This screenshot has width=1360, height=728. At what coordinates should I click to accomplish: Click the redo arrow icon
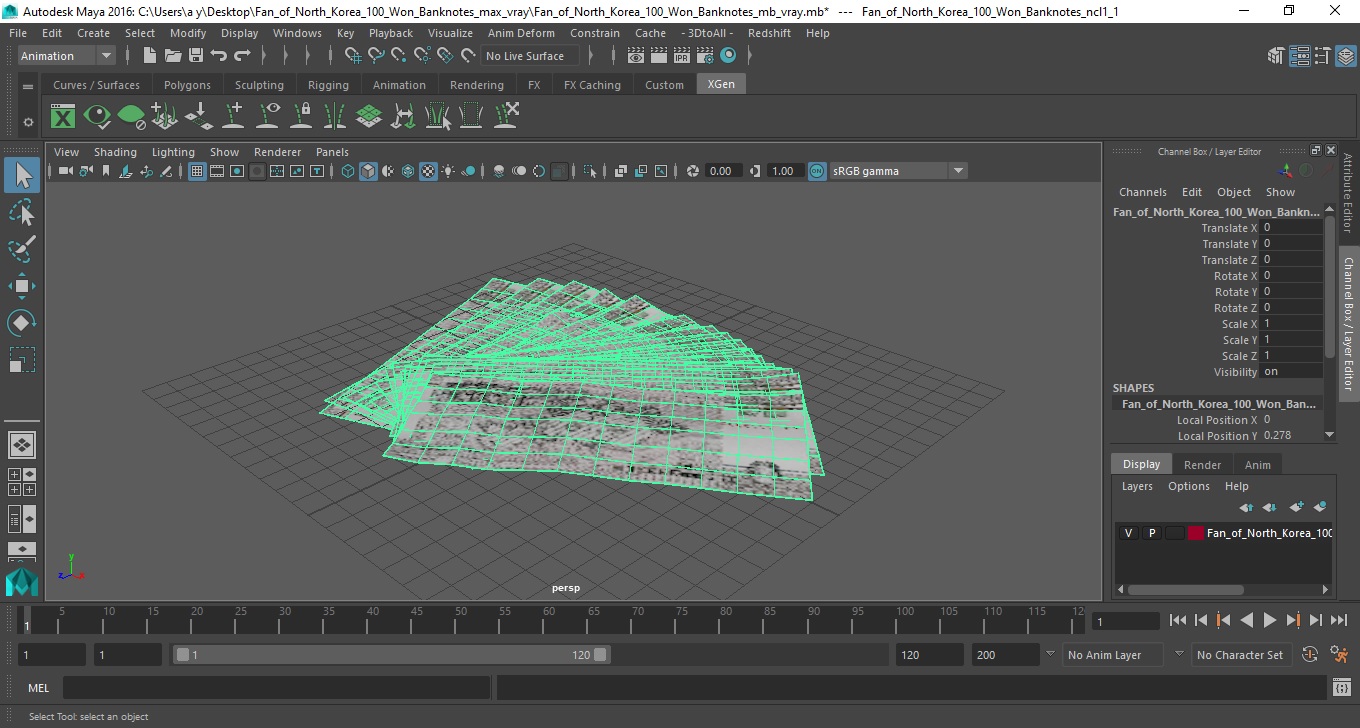[x=242, y=56]
